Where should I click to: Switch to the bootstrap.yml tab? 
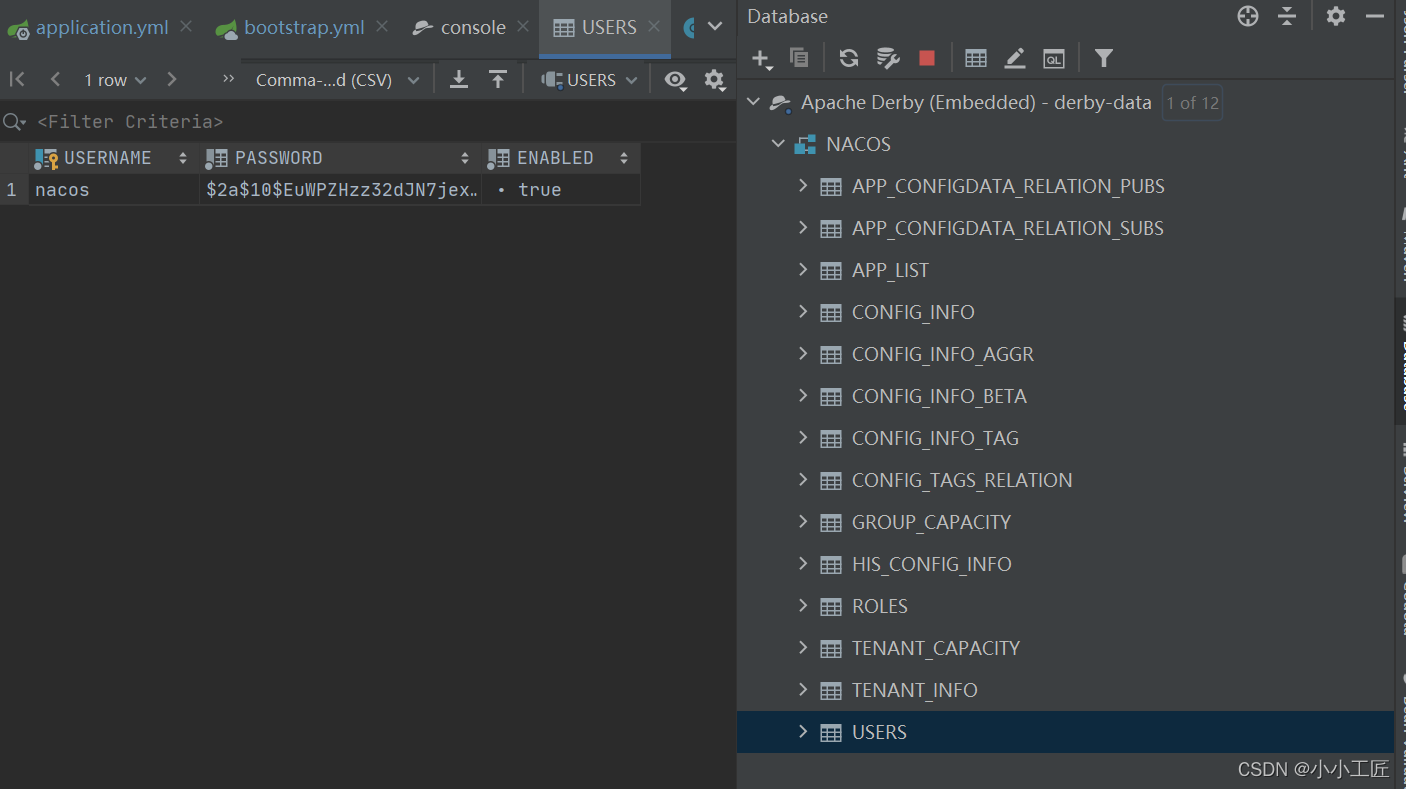click(303, 28)
